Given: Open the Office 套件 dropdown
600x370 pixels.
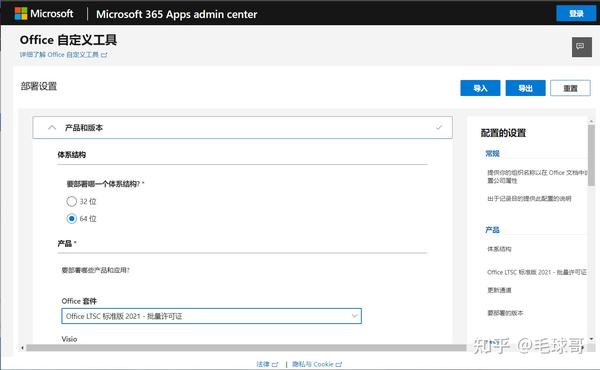Looking at the screenshot, I should point(211,316).
